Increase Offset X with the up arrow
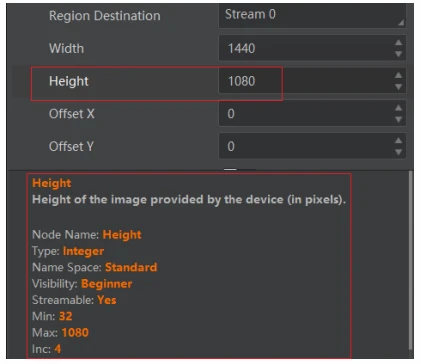This screenshot has width=421, height=364. click(x=398, y=108)
